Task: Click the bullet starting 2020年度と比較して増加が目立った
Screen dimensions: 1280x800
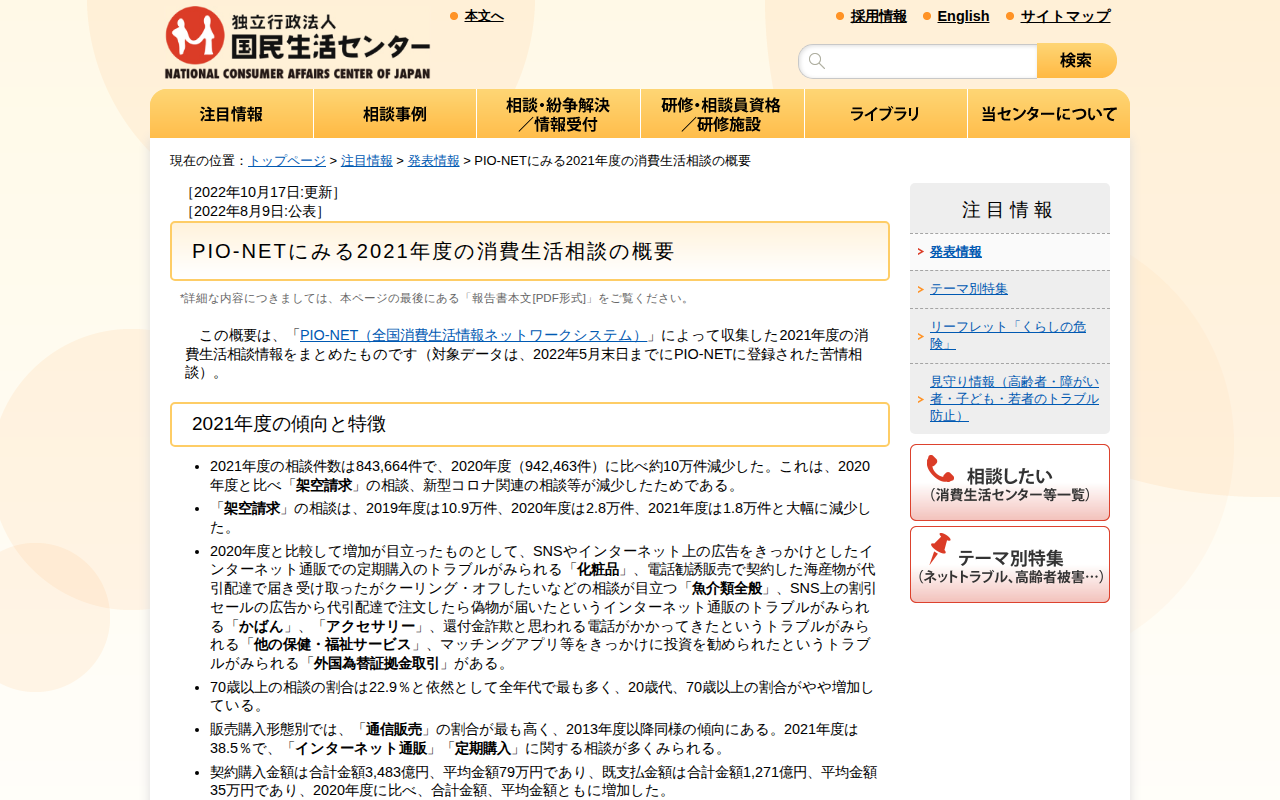Action: [x=543, y=608]
